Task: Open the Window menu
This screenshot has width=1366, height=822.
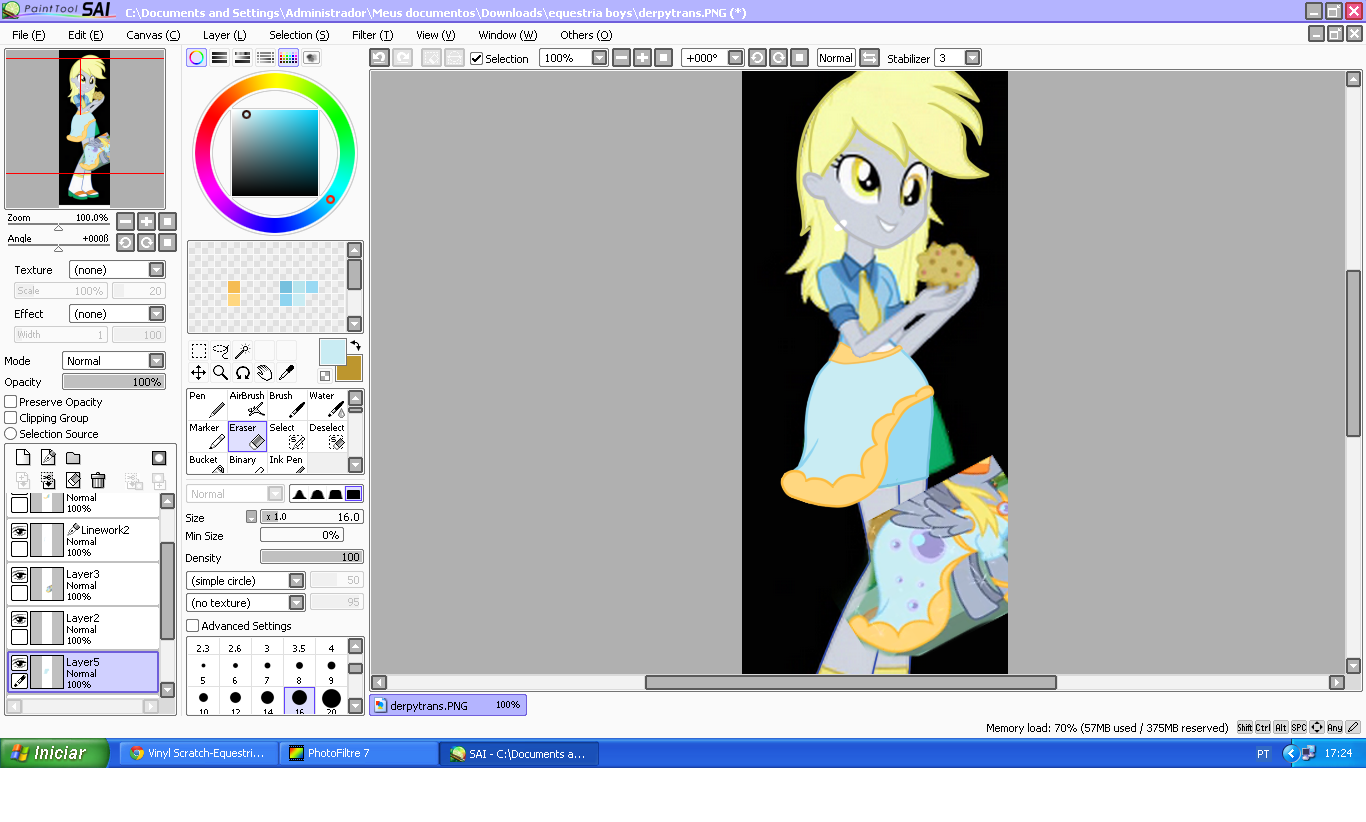Action: (507, 35)
